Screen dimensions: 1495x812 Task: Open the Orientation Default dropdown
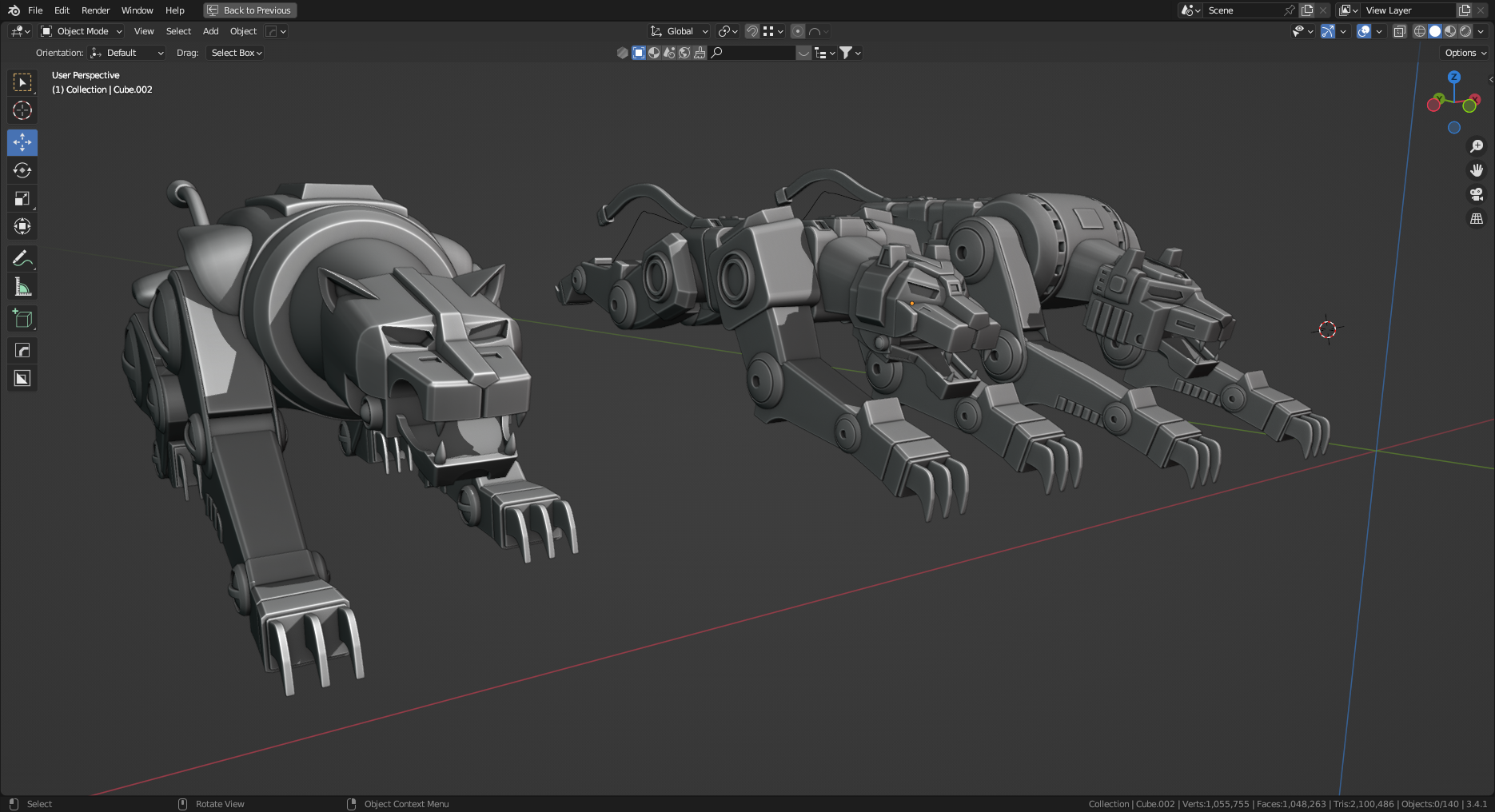(127, 53)
